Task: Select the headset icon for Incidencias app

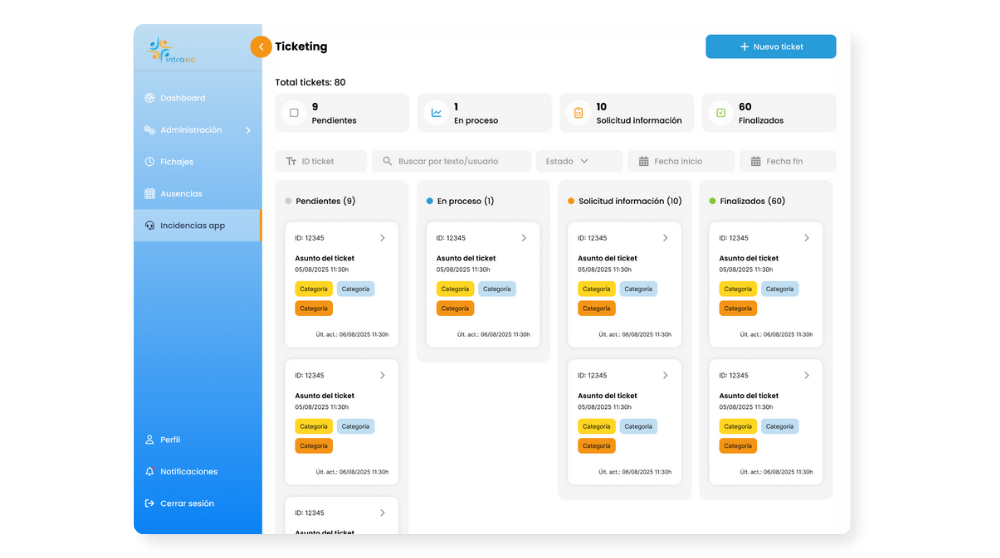Action: pyautogui.click(x=149, y=226)
